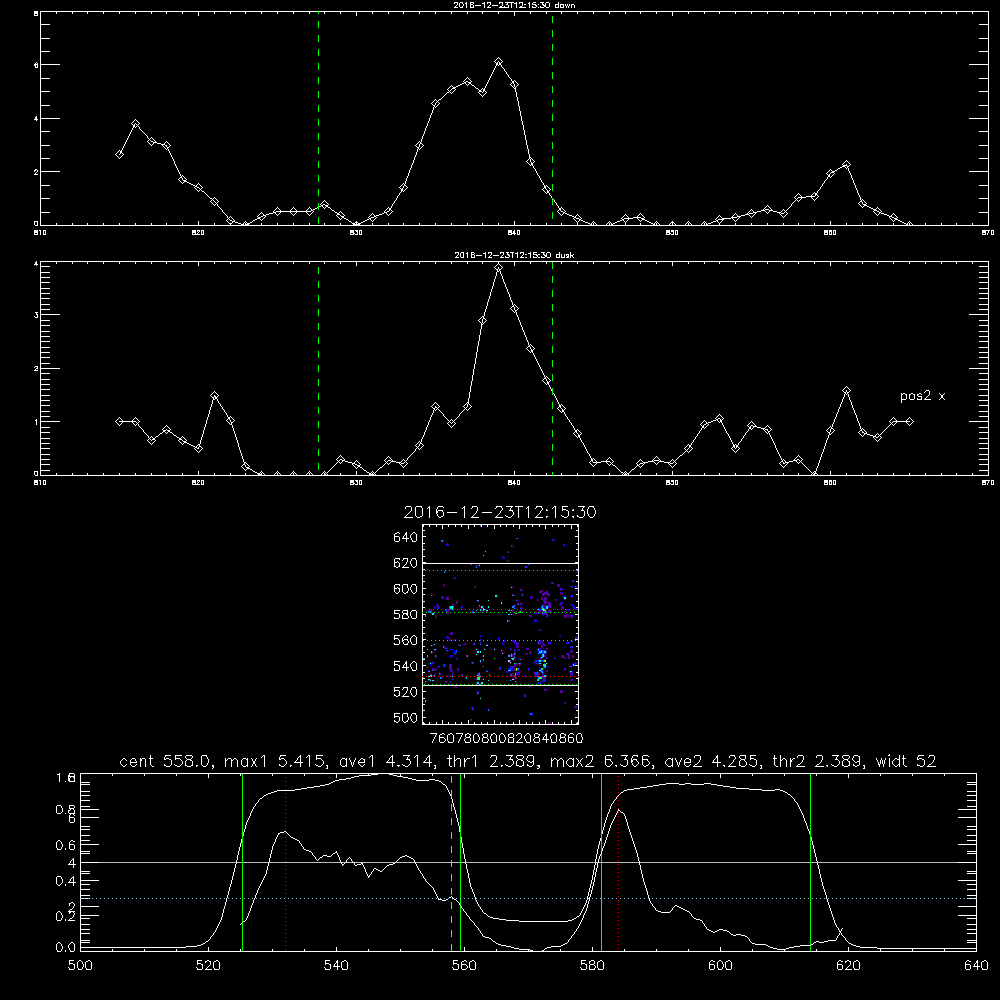This screenshot has height=1000, width=1000.
Task: Click the highest peak diamond in the dusk plot
Action: click(499, 268)
